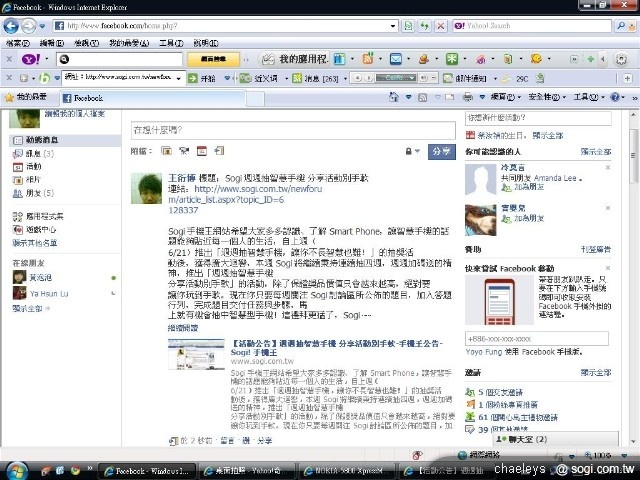The height and width of the screenshot is (480, 640).
Task: Open the 安全性(S) command bar dropdown
Action: [x=547, y=97]
